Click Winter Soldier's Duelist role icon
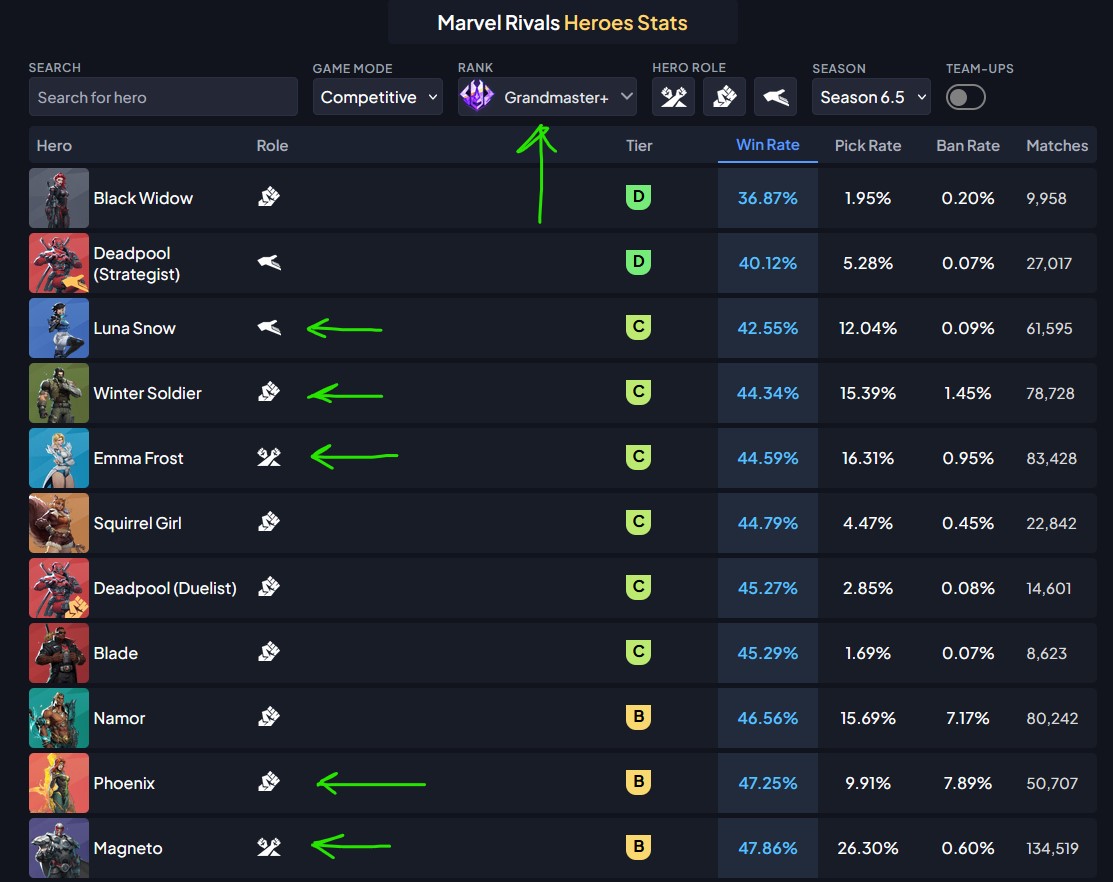The width and height of the screenshot is (1113, 882). [269, 392]
